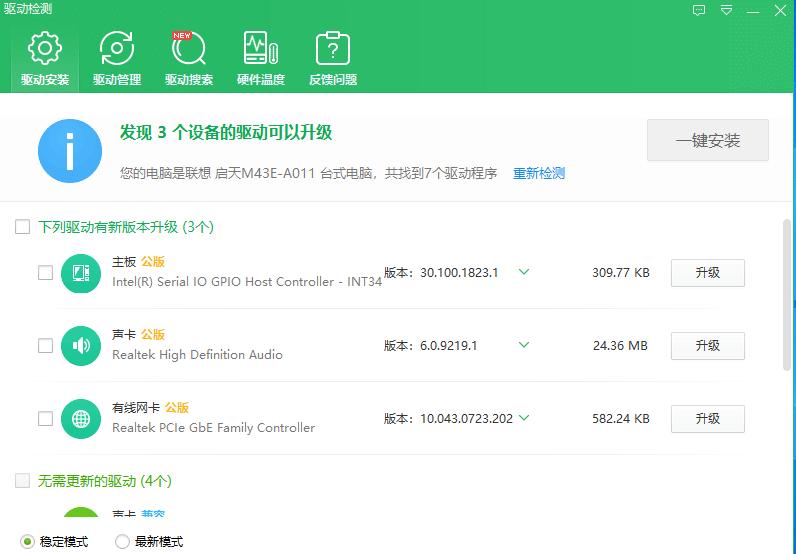This screenshot has width=796, height=554.
Task: Open the title bar dropdown menu icon
Action: coord(726,10)
